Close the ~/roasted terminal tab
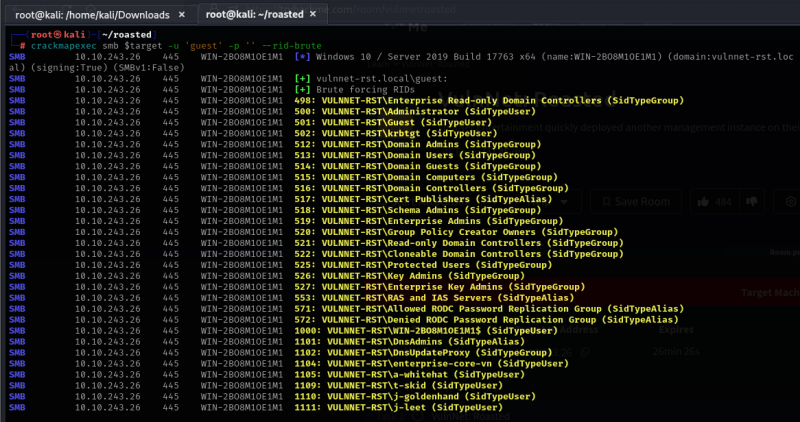 click(x=313, y=14)
